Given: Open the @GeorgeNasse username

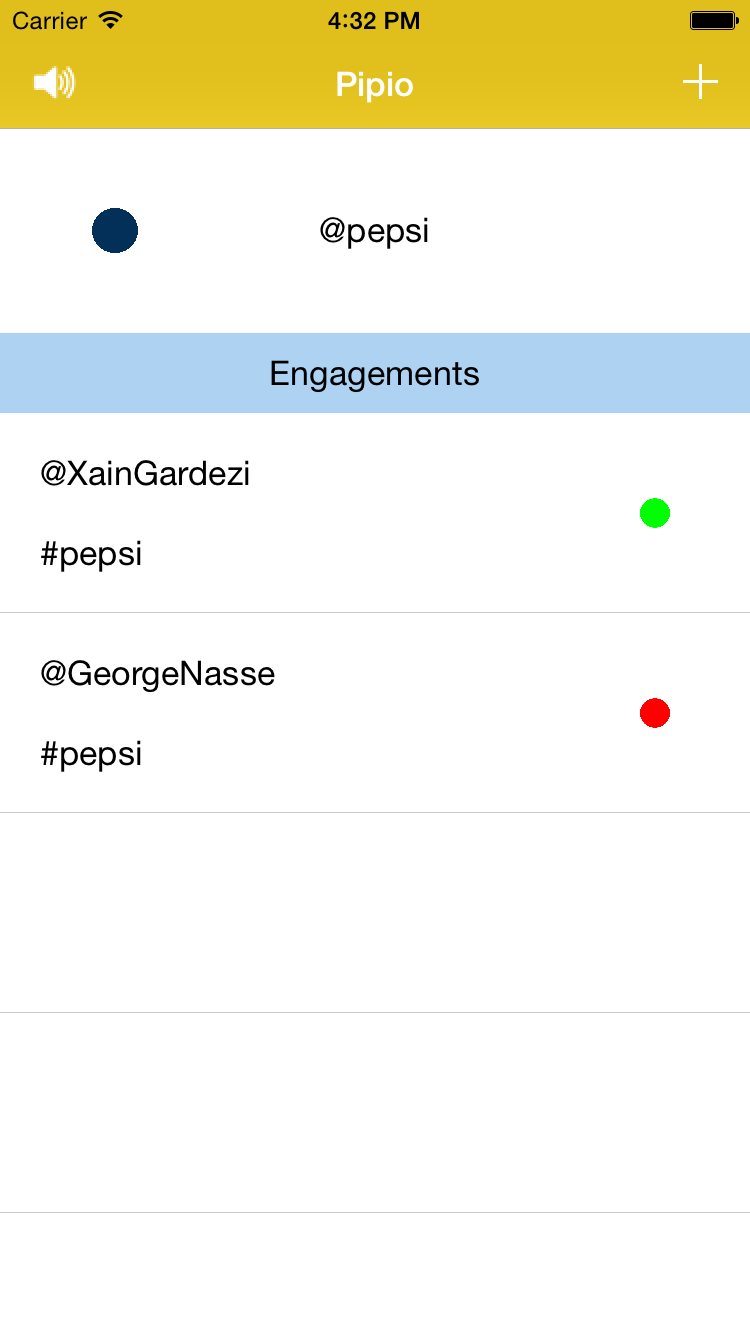Looking at the screenshot, I should (x=157, y=673).
